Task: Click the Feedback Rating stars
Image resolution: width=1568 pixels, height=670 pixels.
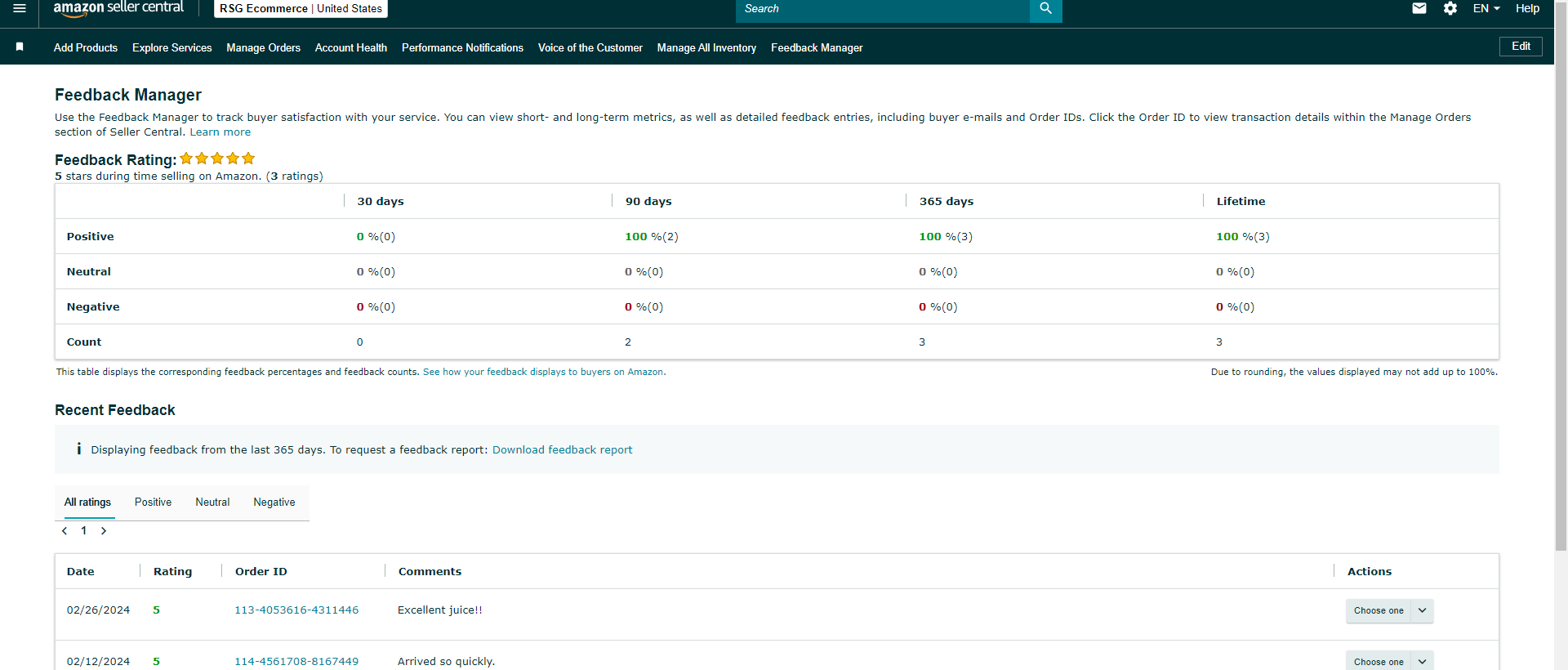Action: coord(217,159)
